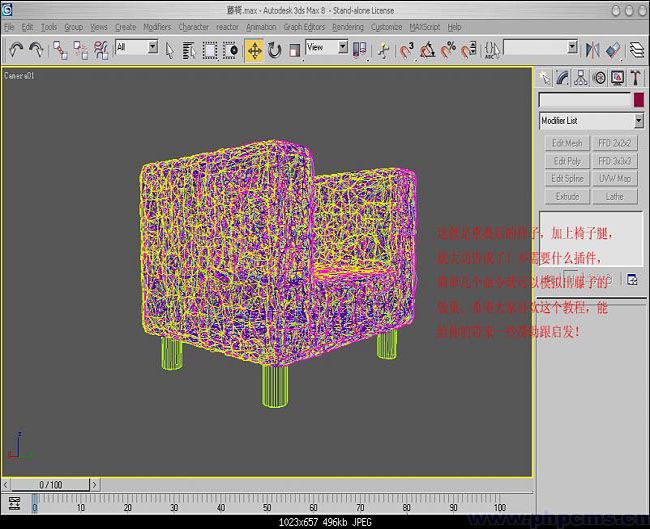The image size is (650, 529).
Task: Open the Rendering menu
Action: [x=348, y=27]
